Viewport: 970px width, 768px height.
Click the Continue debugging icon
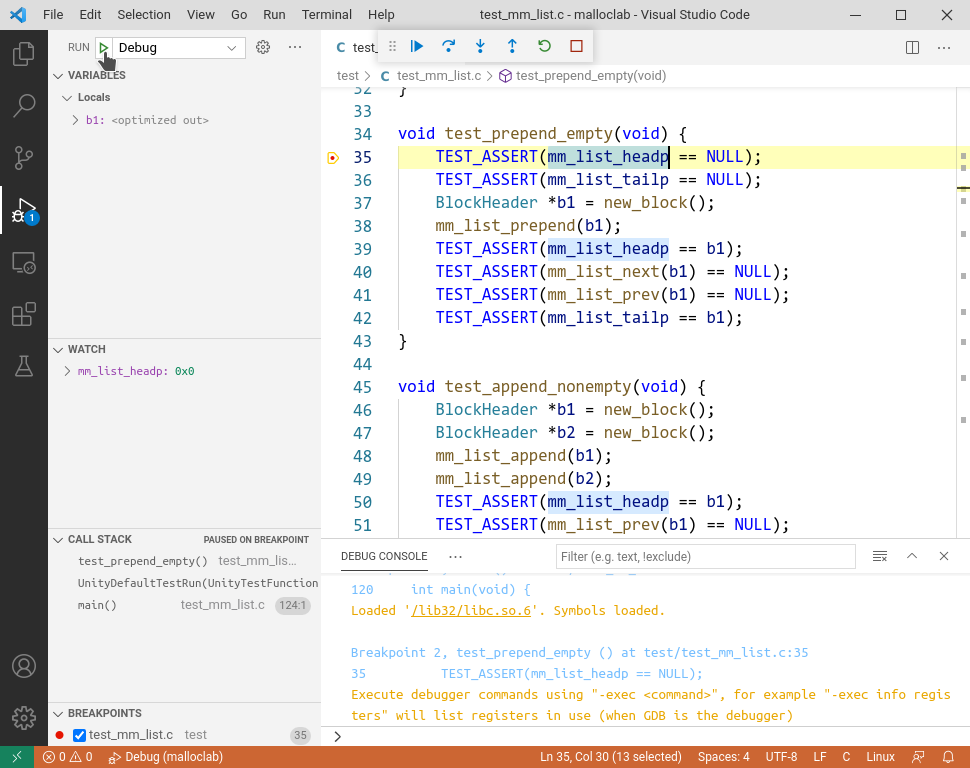tap(417, 46)
